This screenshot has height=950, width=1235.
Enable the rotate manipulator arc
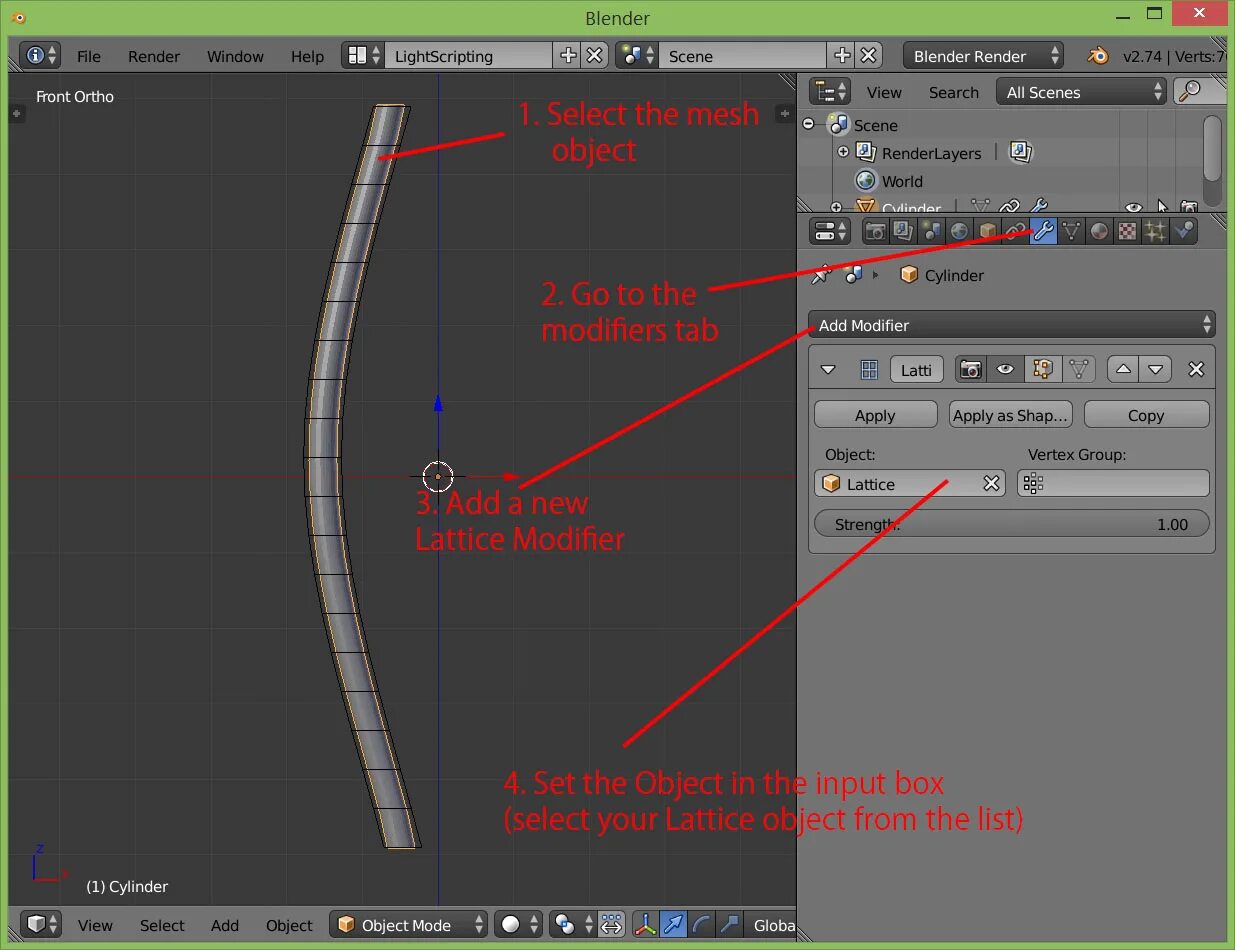tap(702, 925)
